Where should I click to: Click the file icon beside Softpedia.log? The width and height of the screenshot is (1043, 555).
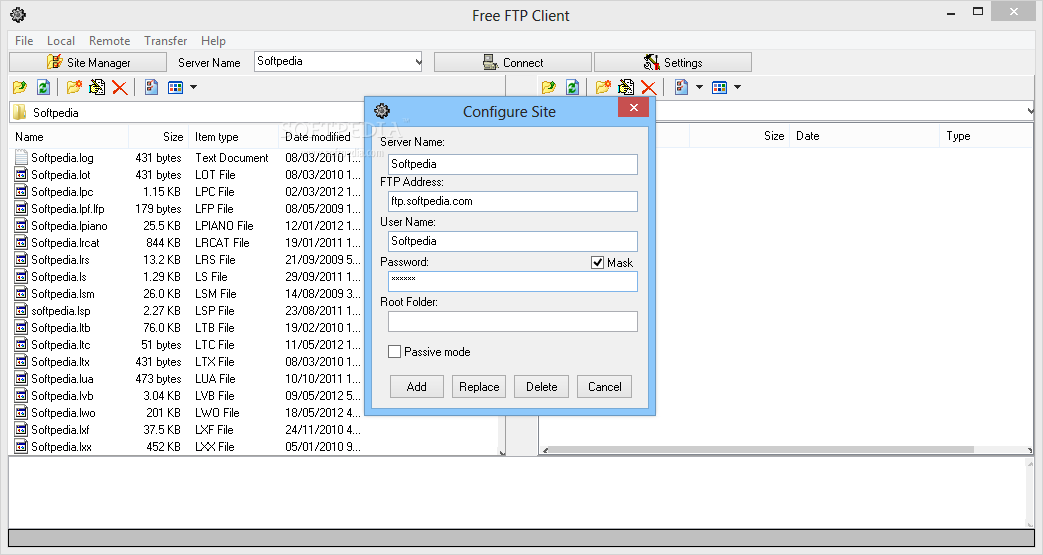[21, 158]
